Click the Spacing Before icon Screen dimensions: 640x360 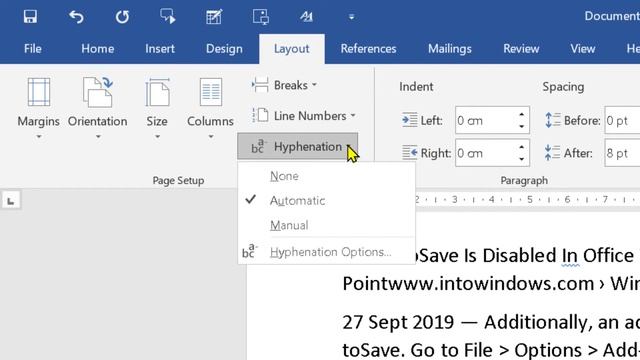coord(553,120)
